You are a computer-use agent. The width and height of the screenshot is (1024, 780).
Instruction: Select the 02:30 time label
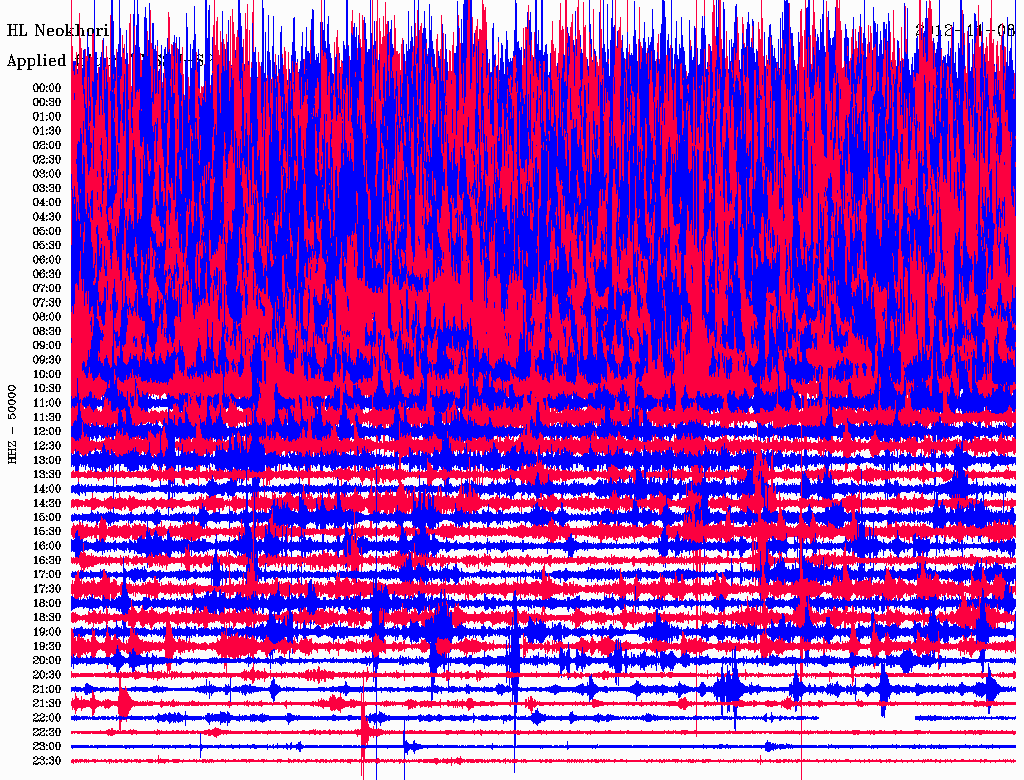47,159
